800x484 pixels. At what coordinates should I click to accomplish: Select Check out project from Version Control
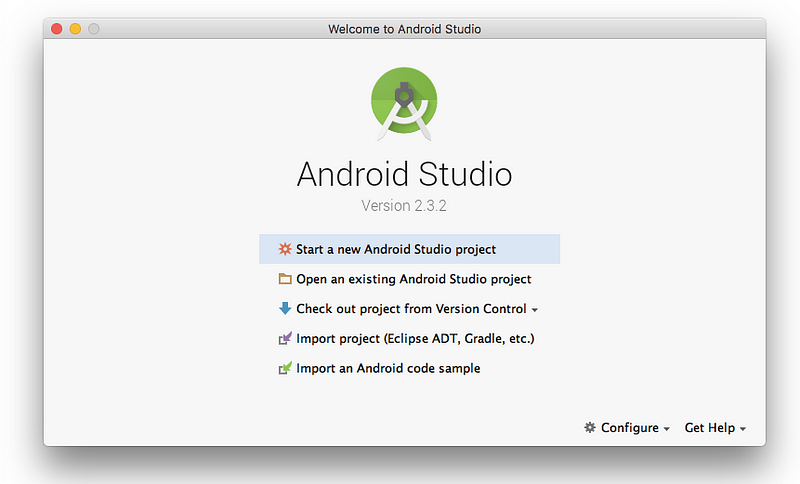pyautogui.click(x=409, y=309)
